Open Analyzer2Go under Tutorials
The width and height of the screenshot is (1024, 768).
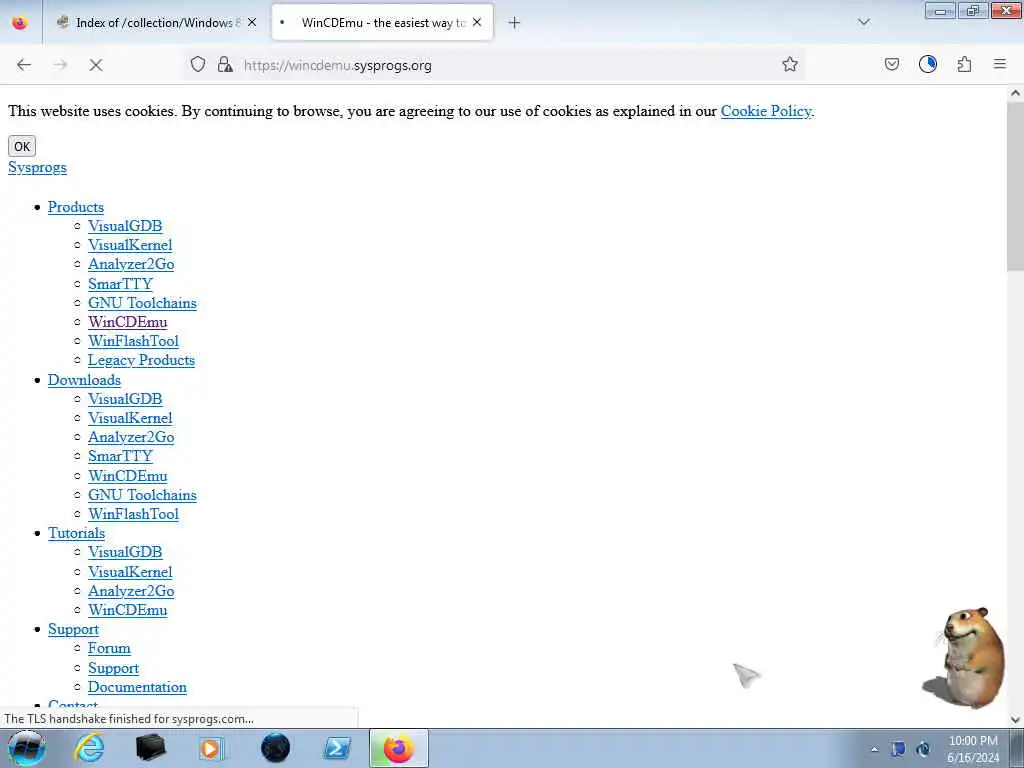(x=131, y=590)
